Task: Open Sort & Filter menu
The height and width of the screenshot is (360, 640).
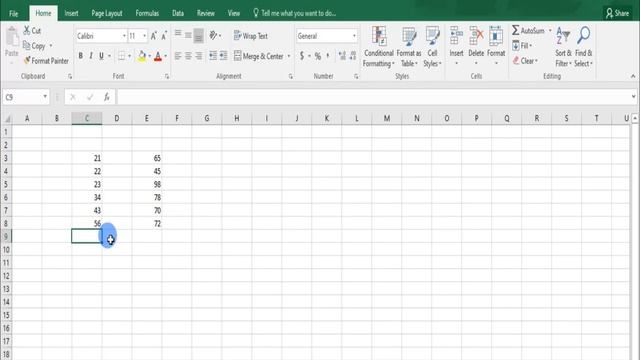Action: (563, 46)
